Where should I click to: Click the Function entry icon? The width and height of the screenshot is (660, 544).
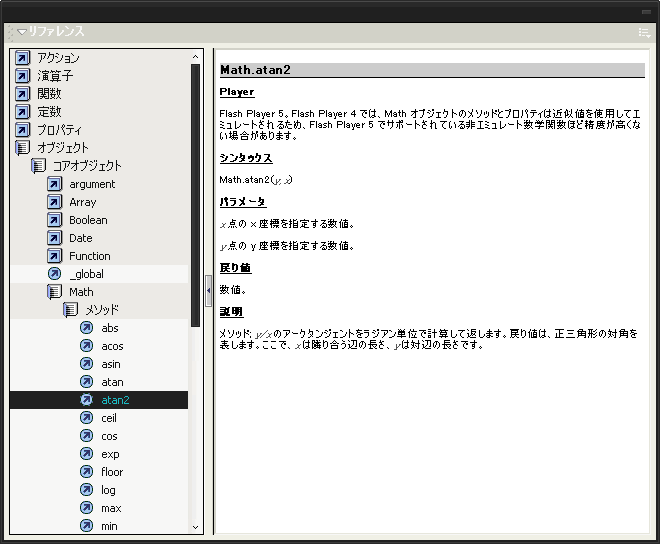tap(54, 256)
